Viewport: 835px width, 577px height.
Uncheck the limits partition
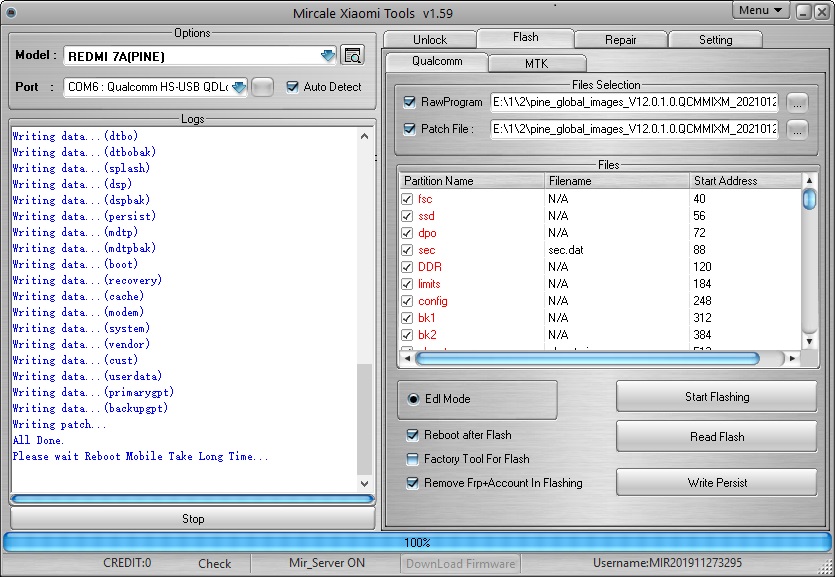click(407, 284)
